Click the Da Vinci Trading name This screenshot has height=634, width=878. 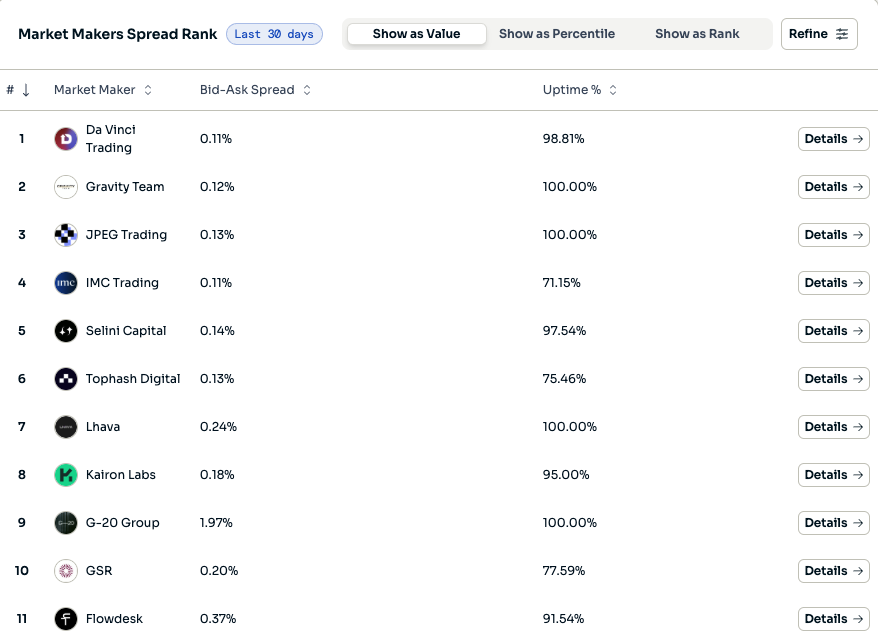110,139
